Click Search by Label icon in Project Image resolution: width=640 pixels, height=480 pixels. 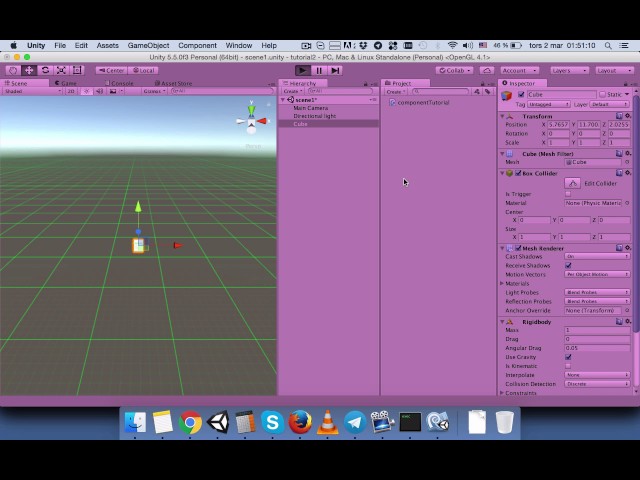(487, 91)
